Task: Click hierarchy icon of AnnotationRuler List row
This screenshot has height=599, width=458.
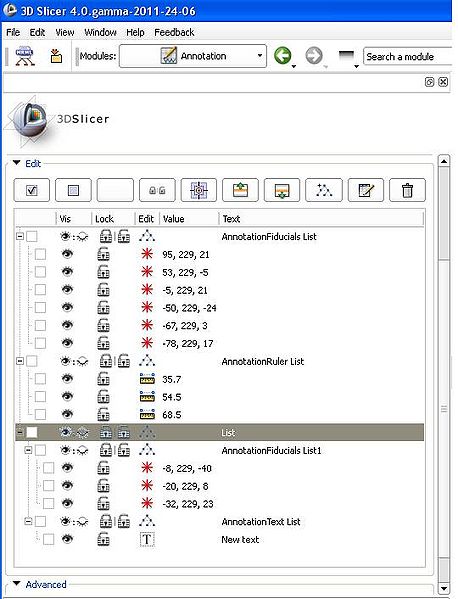Action: tap(147, 361)
